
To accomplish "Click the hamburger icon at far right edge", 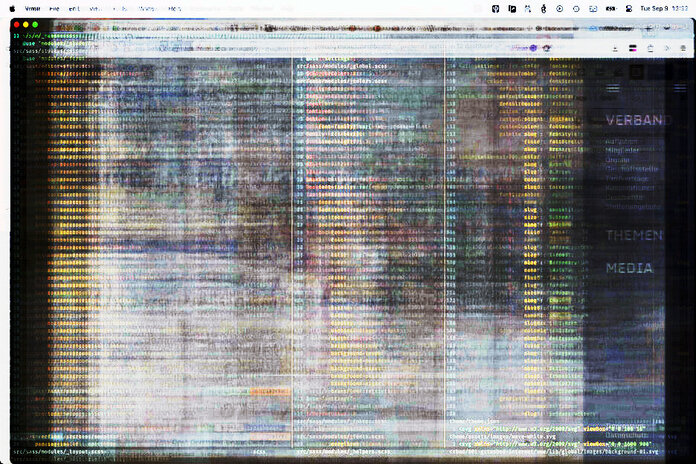I will click(x=681, y=88).
